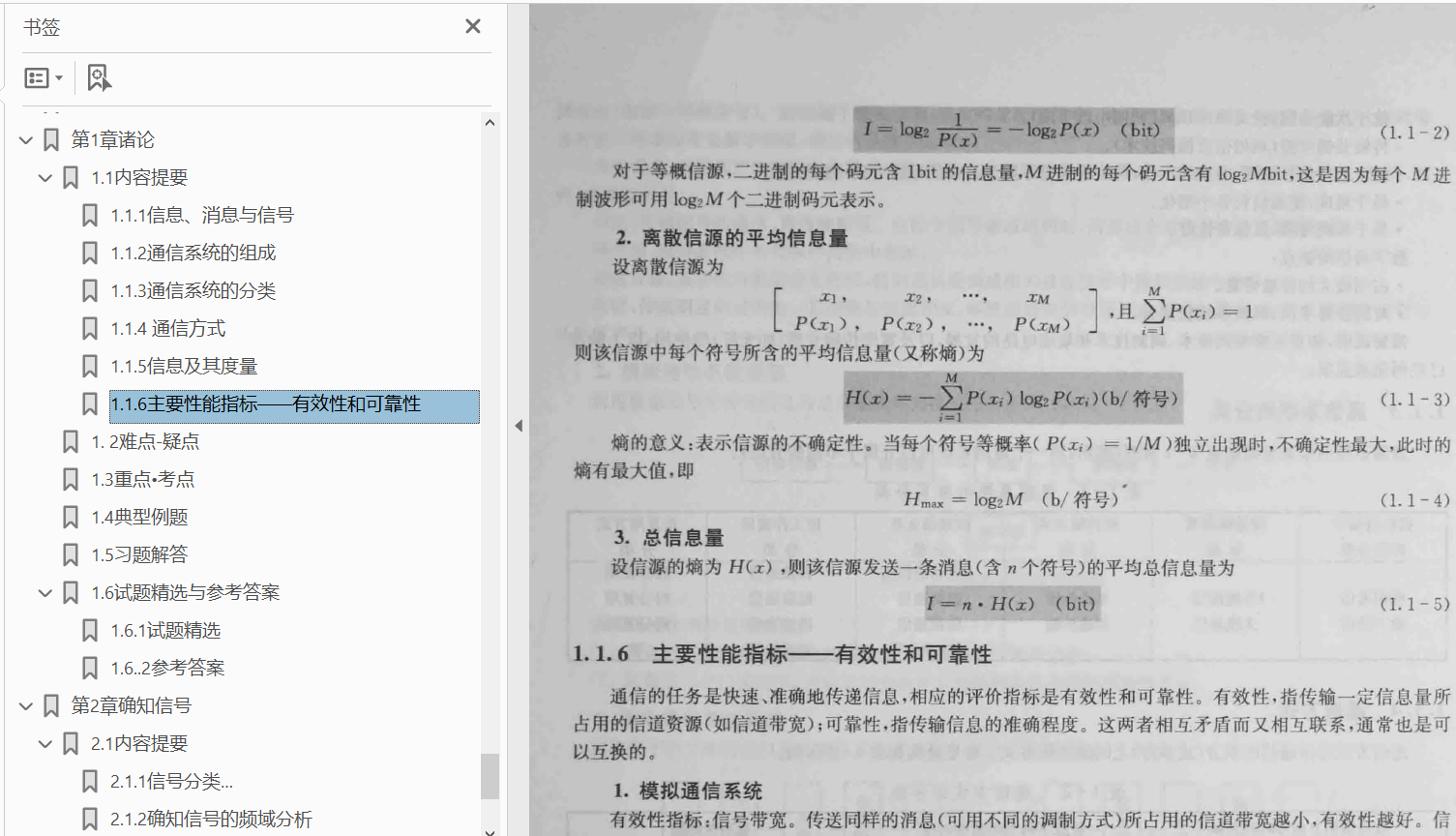The width and height of the screenshot is (1456, 836).
Task: Open the 1.1.4 通信方式 bookmark
Action: coord(170,328)
